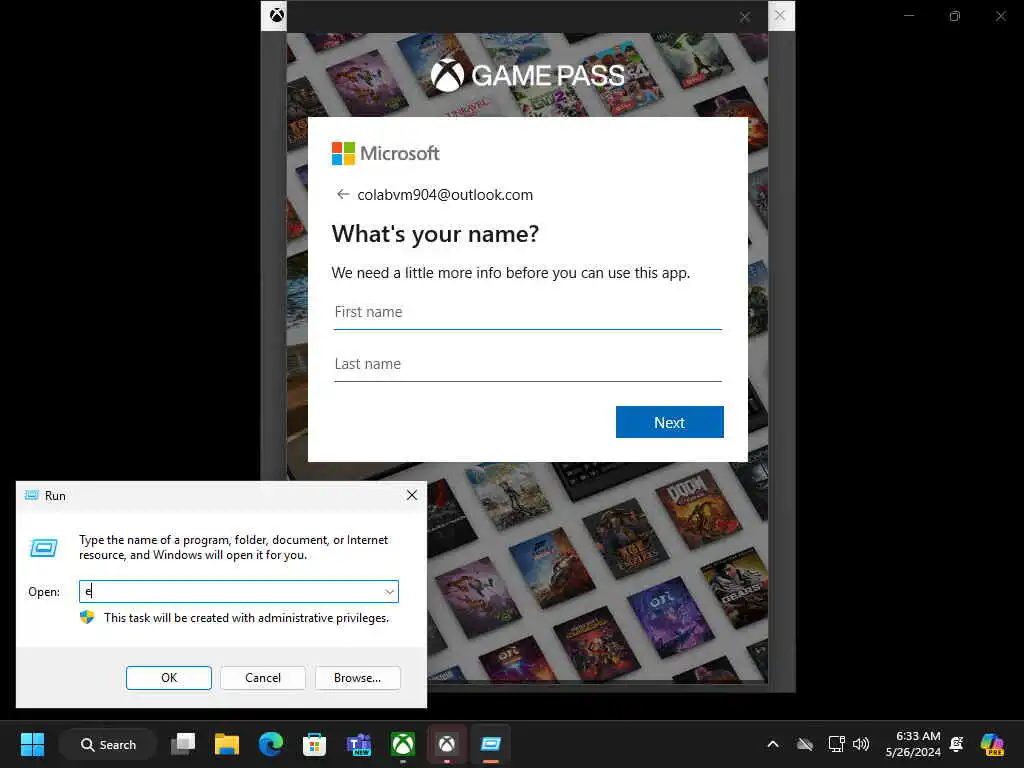Screen dimensions: 1024x768
Task: Click OK in the Run dialog
Action: (168, 678)
